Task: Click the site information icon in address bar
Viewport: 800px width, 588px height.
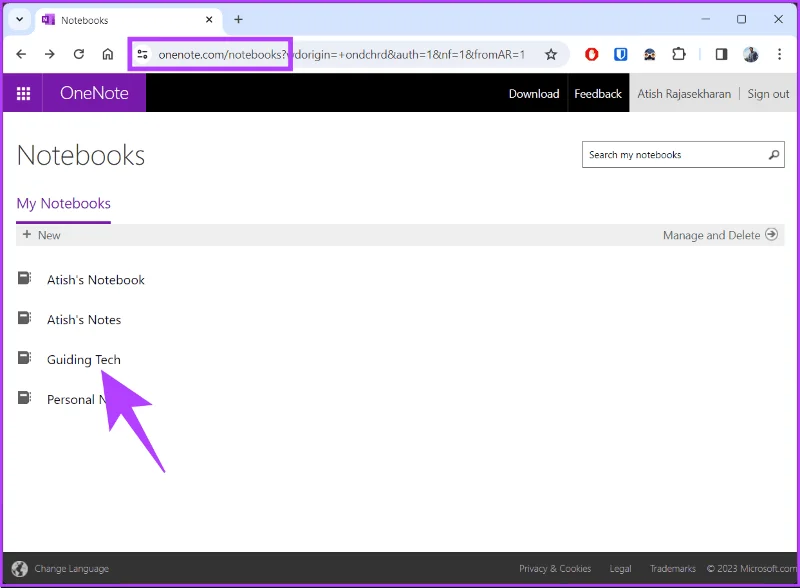Action: [x=142, y=54]
